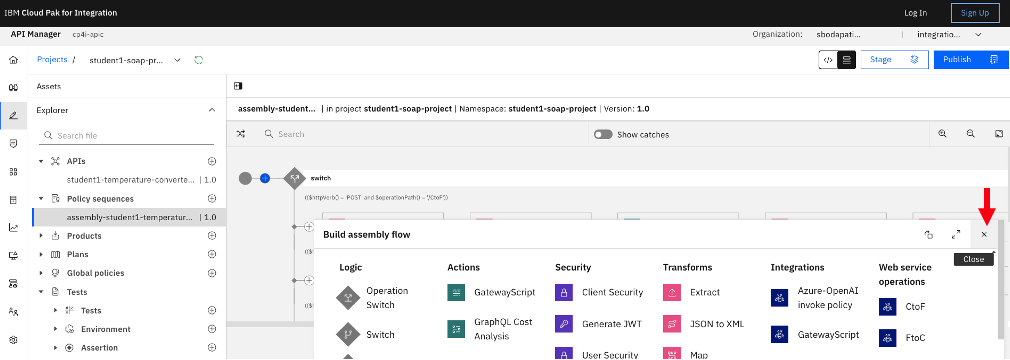Click the Explorer Search file field
Viewport: 1010px width, 360px height.
point(126,135)
